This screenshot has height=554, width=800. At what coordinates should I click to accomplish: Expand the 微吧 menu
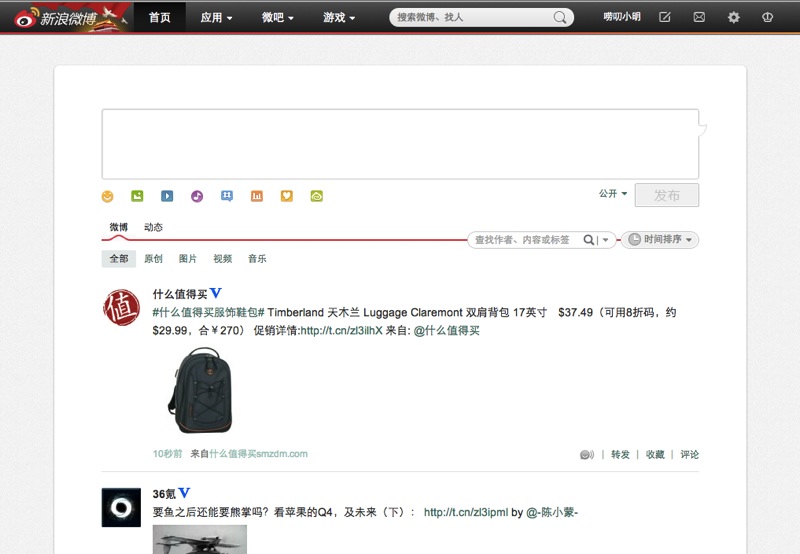point(278,18)
